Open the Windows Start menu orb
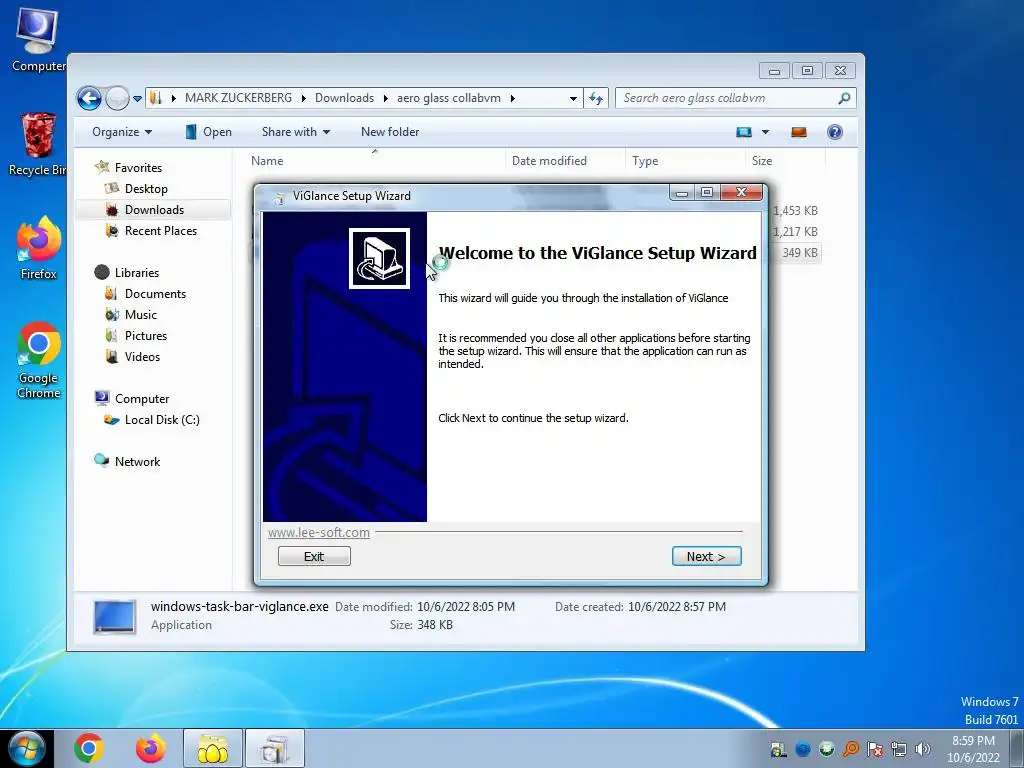The width and height of the screenshot is (1024, 768). click(26, 748)
